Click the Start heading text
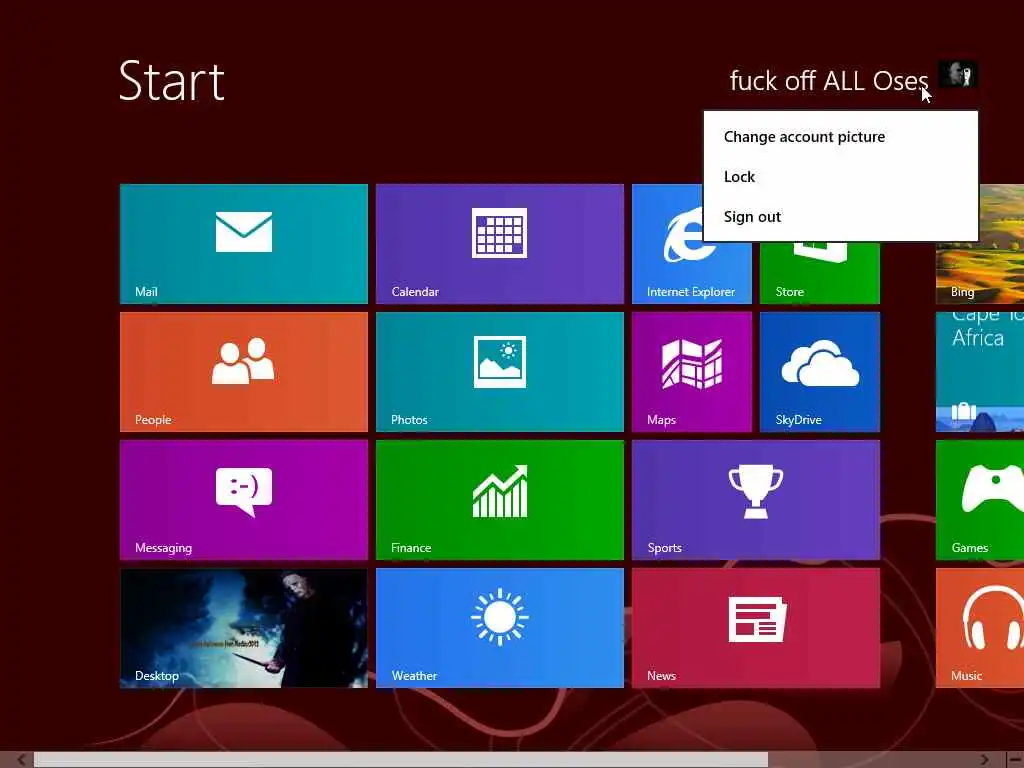This screenshot has width=1024, height=768. [x=172, y=81]
